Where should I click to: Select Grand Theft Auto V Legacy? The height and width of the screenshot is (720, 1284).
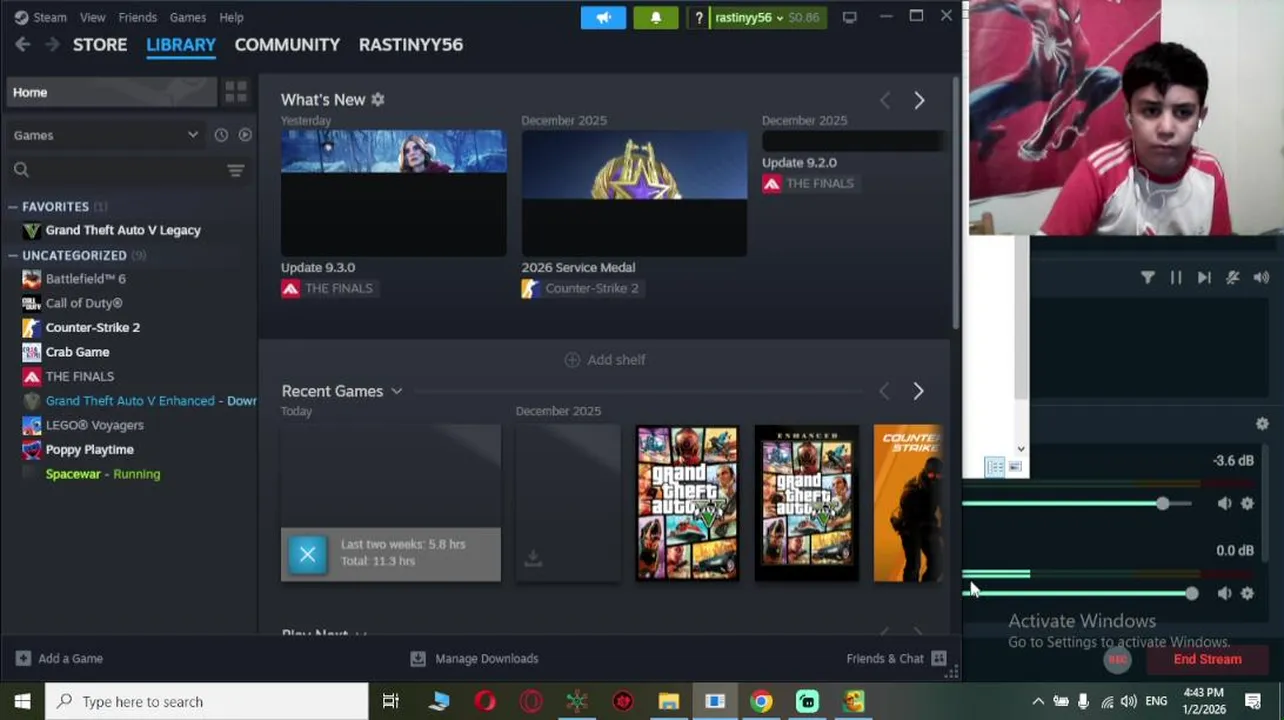point(123,230)
